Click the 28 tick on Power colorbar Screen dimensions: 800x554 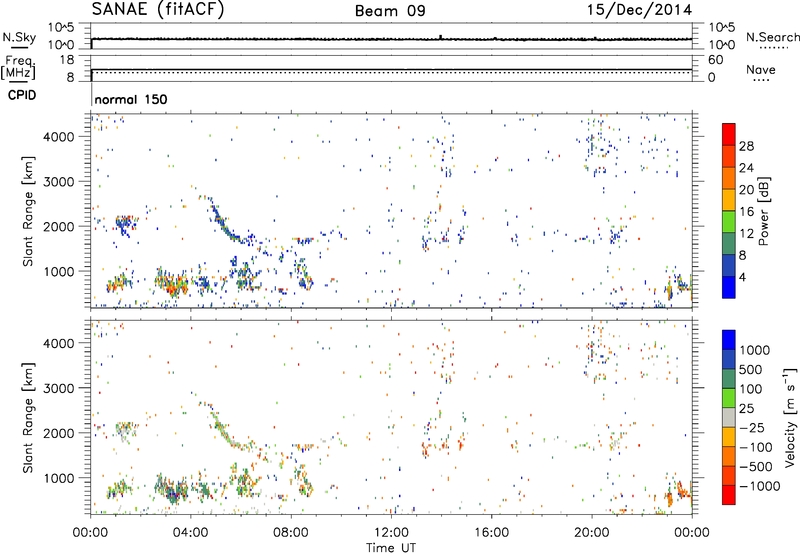(746, 146)
